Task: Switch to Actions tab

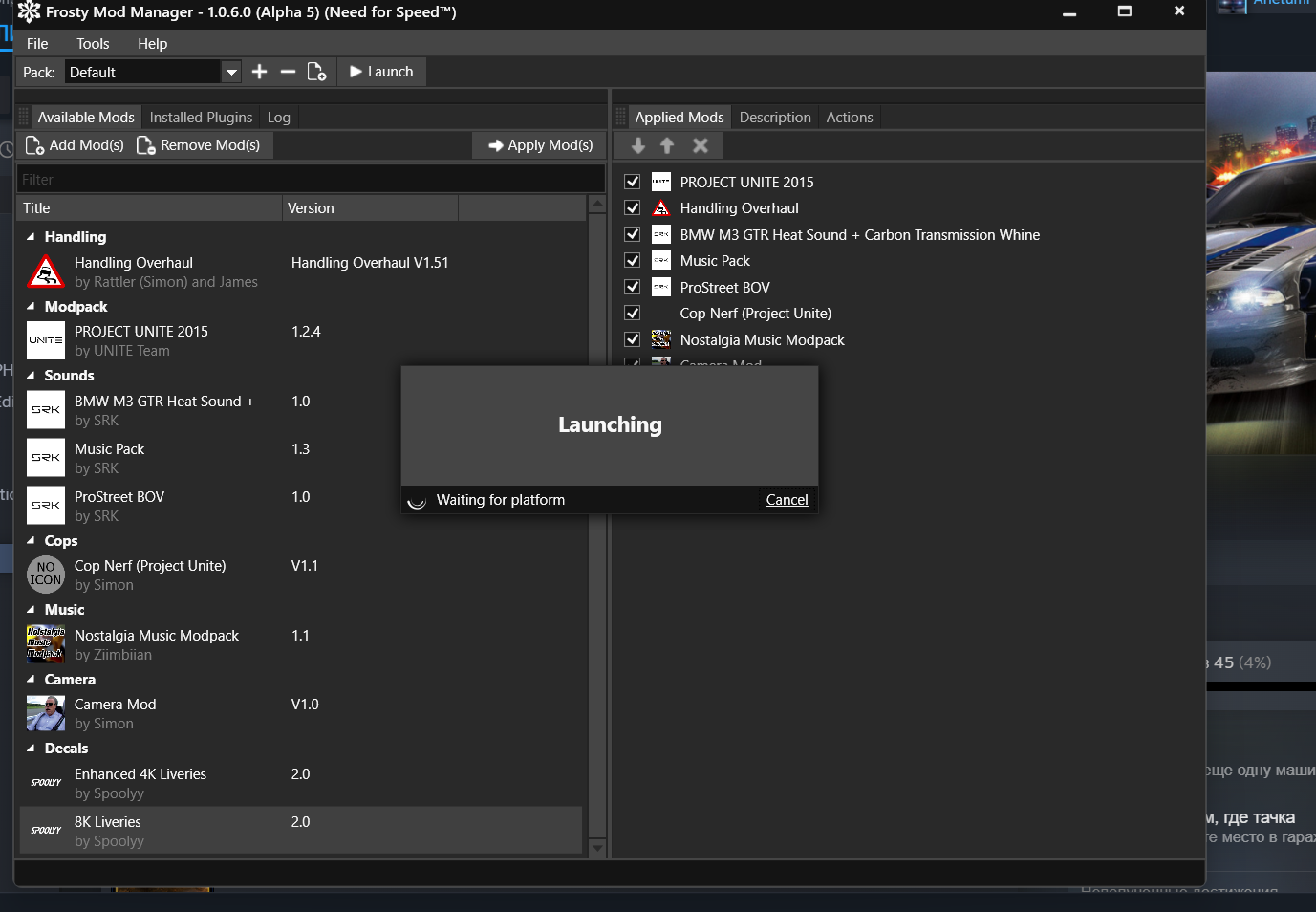Action: 850,118
